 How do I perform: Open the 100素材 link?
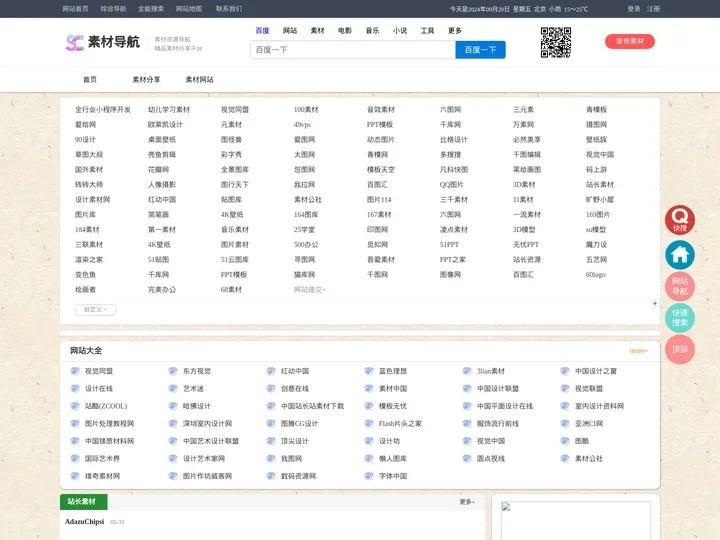pyautogui.click(x=306, y=110)
